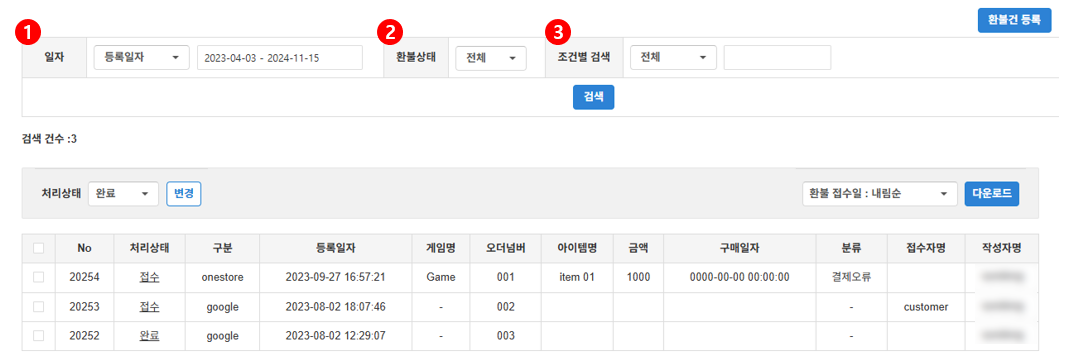
Task: Toggle the select-all checkbox in table header
Action: (x=39, y=248)
